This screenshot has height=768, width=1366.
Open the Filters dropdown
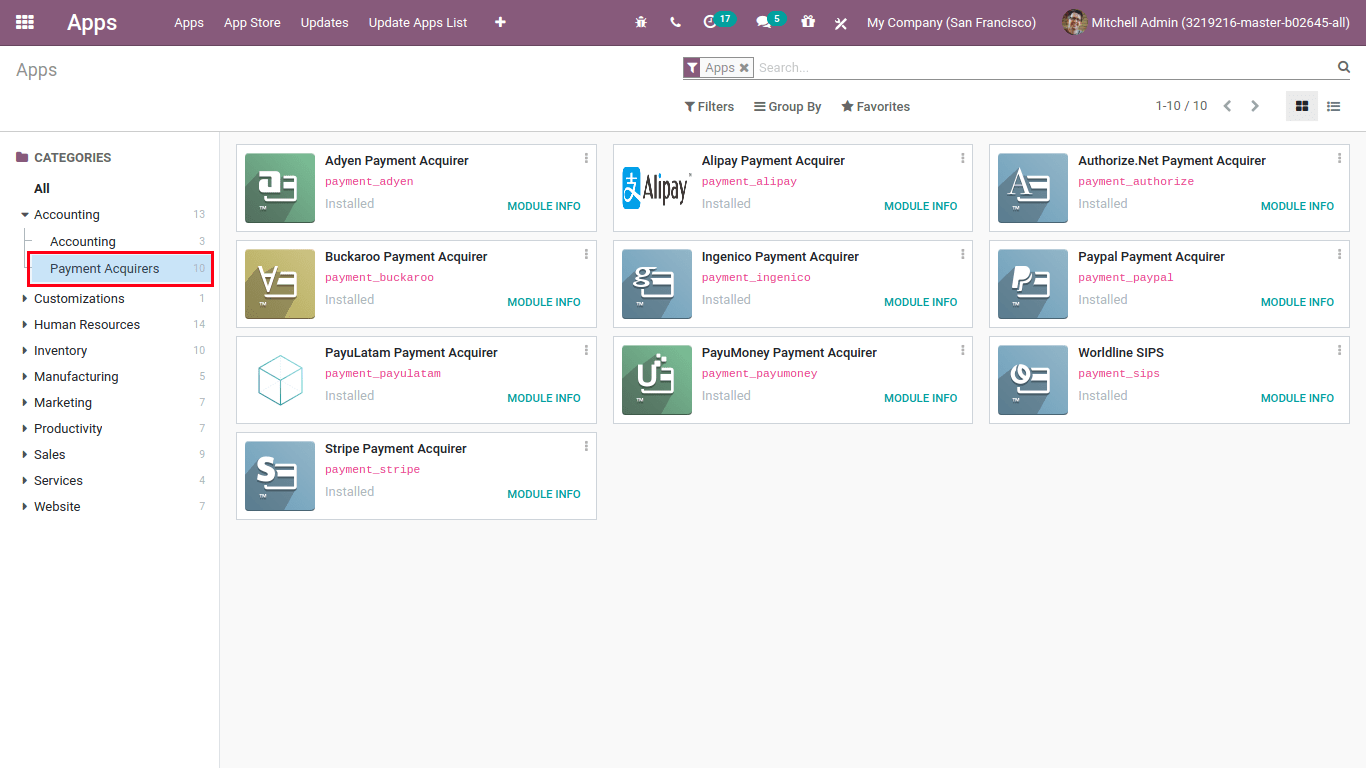tap(709, 106)
